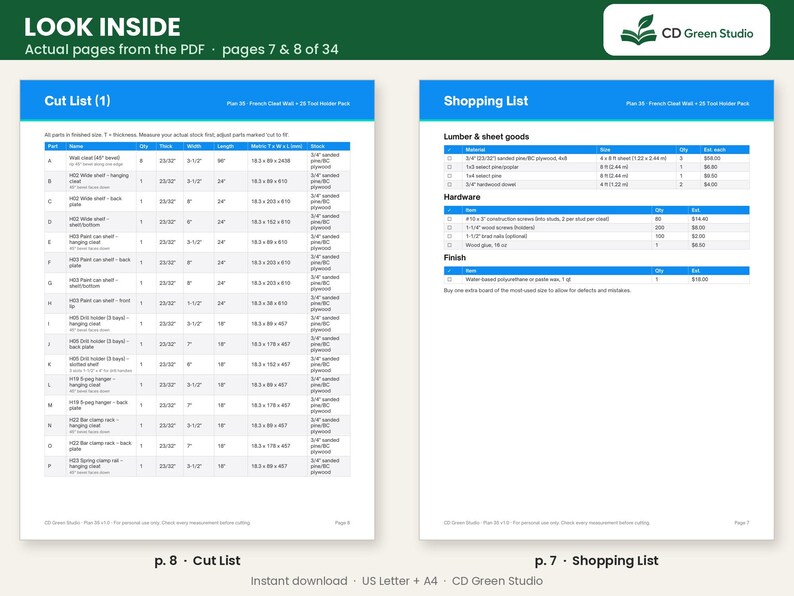Image resolution: width=794 pixels, height=596 pixels.
Task: Click 'Plan 35 · French Cleat Wall' on Shopping List header
Action: (688, 103)
